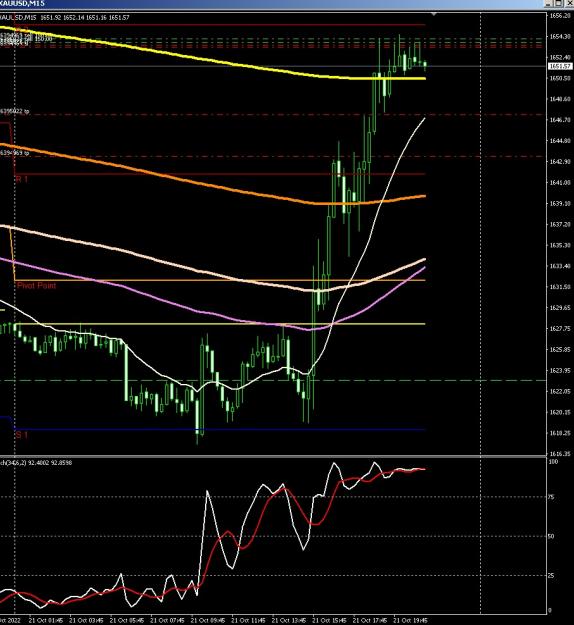Close the XAUUSD,M15 chart window
574x625 pixels.
(569, 4)
